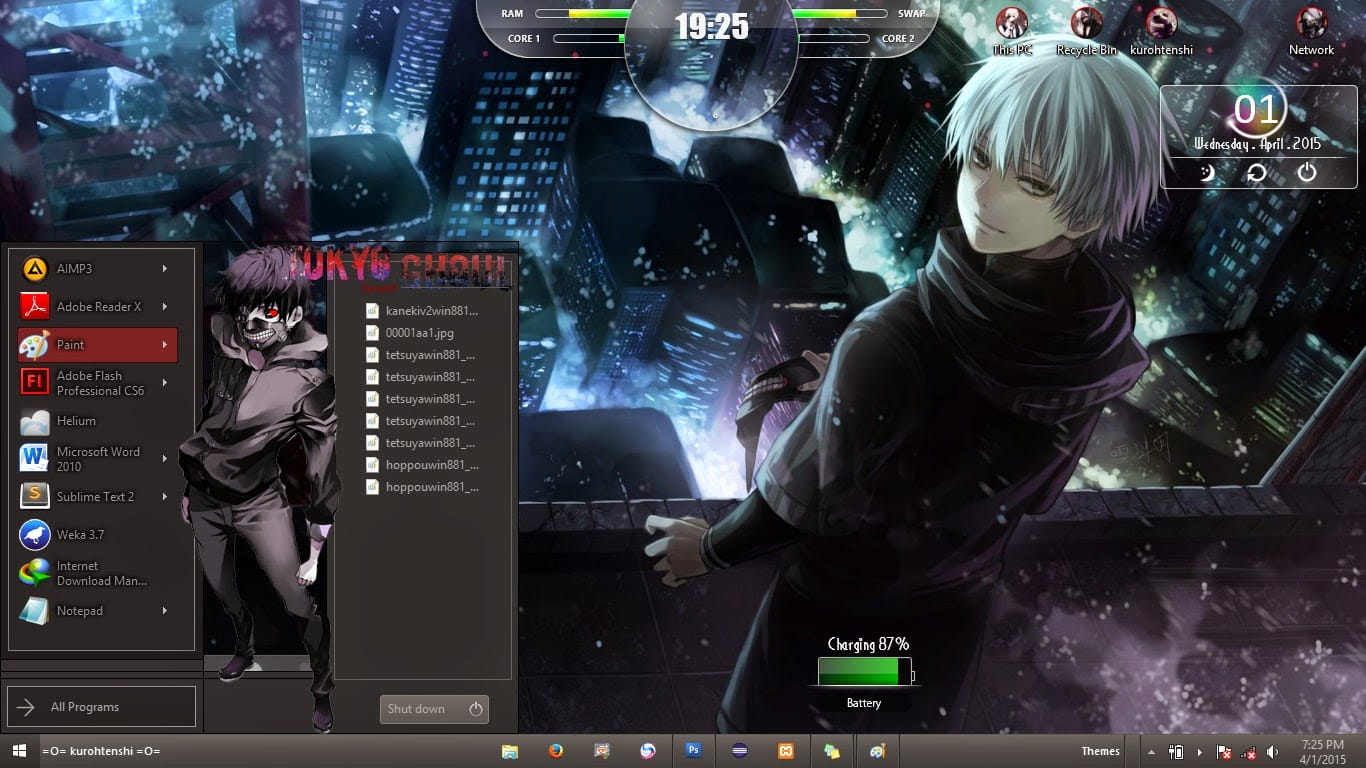Expand the Internet Download Manager submenu arrow
The image size is (1366, 768).
point(166,573)
